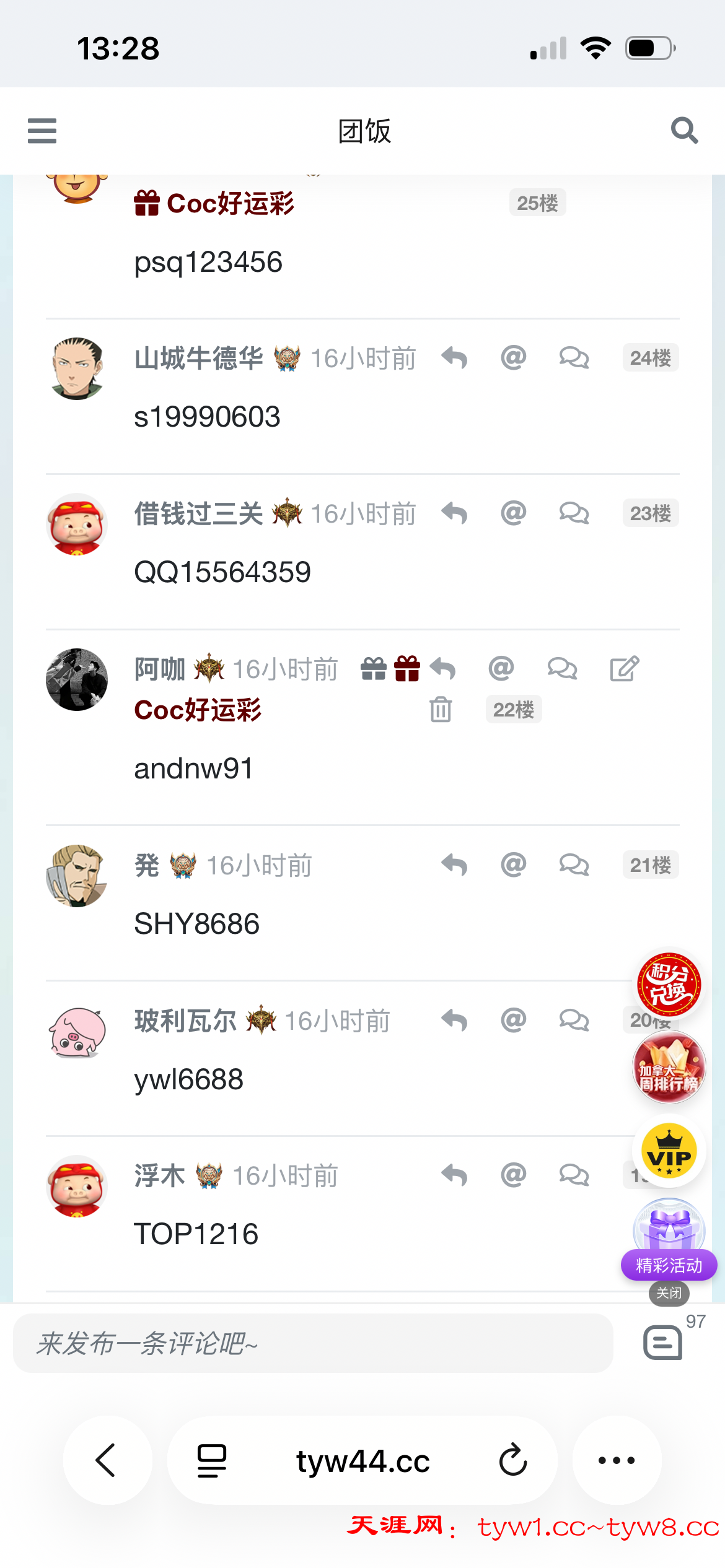Screen dimensions: 725x1568
Task: Reply to 山城牛德华's comment
Action: tap(454, 358)
